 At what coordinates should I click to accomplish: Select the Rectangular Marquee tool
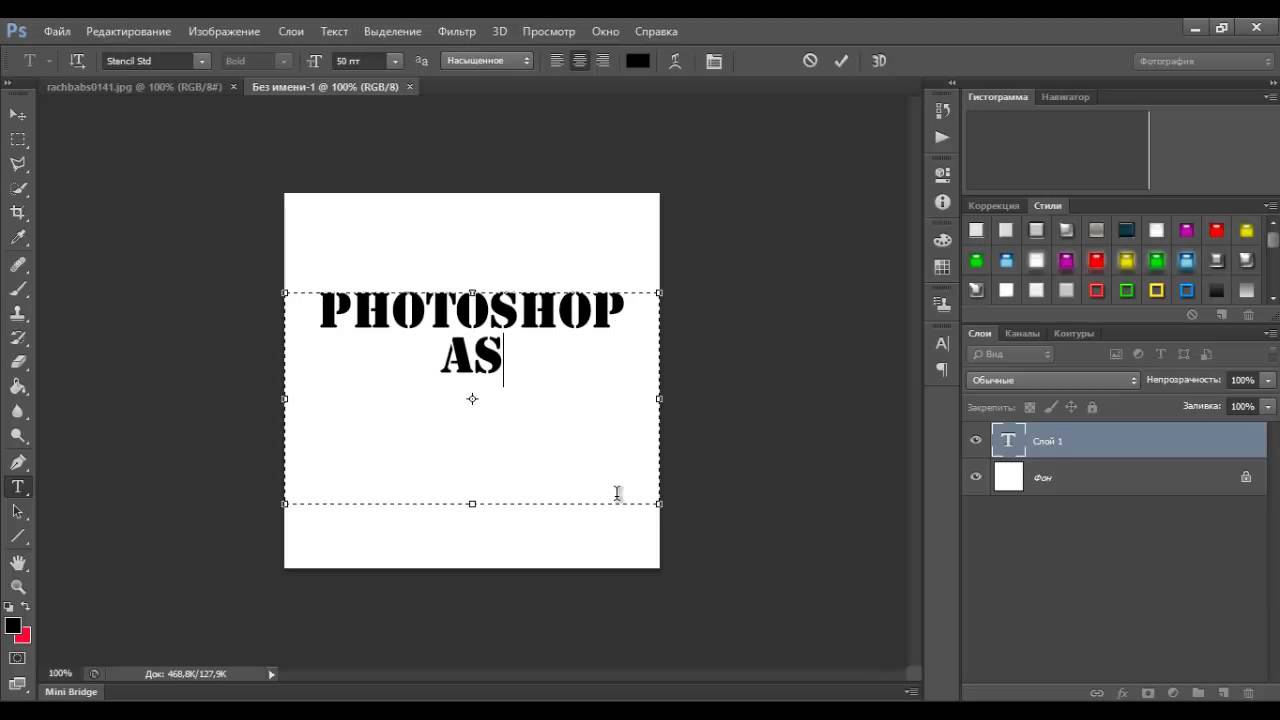point(18,139)
